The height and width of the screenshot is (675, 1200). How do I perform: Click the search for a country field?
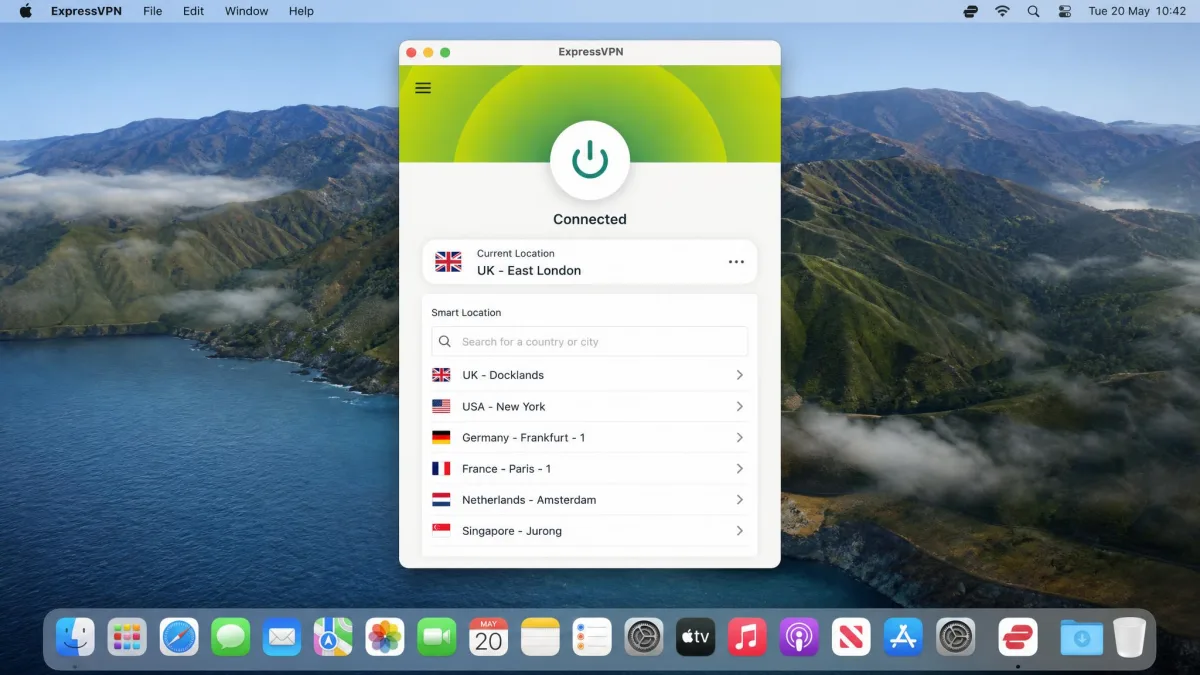pos(590,342)
